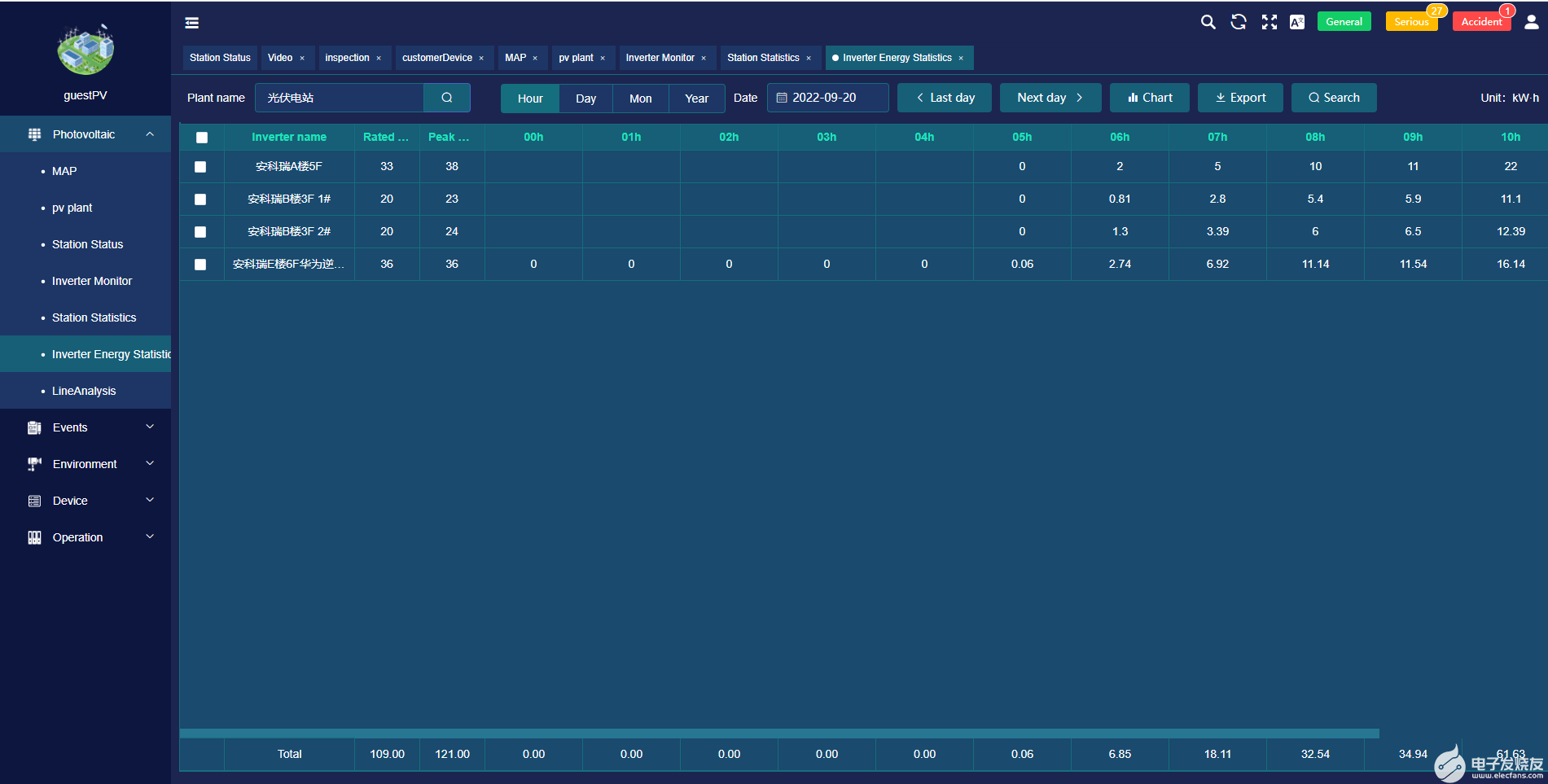
Task: Click the refresh arrows icon in top bar
Action: pyautogui.click(x=1239, y=22)
